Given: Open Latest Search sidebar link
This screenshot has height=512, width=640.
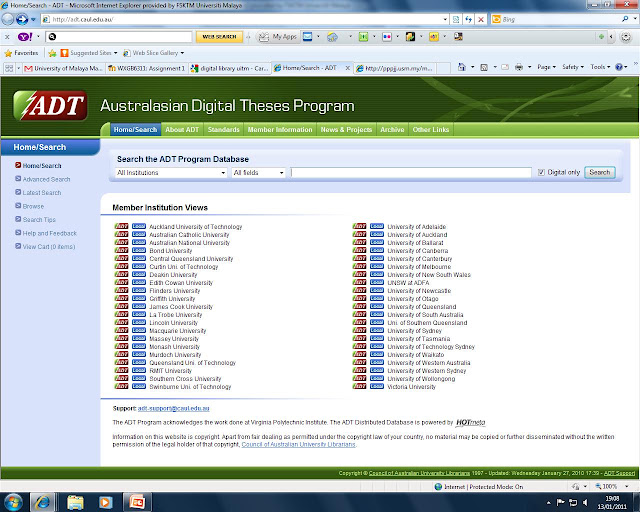Looking at the screenshot, I should (x=42, y=193).
